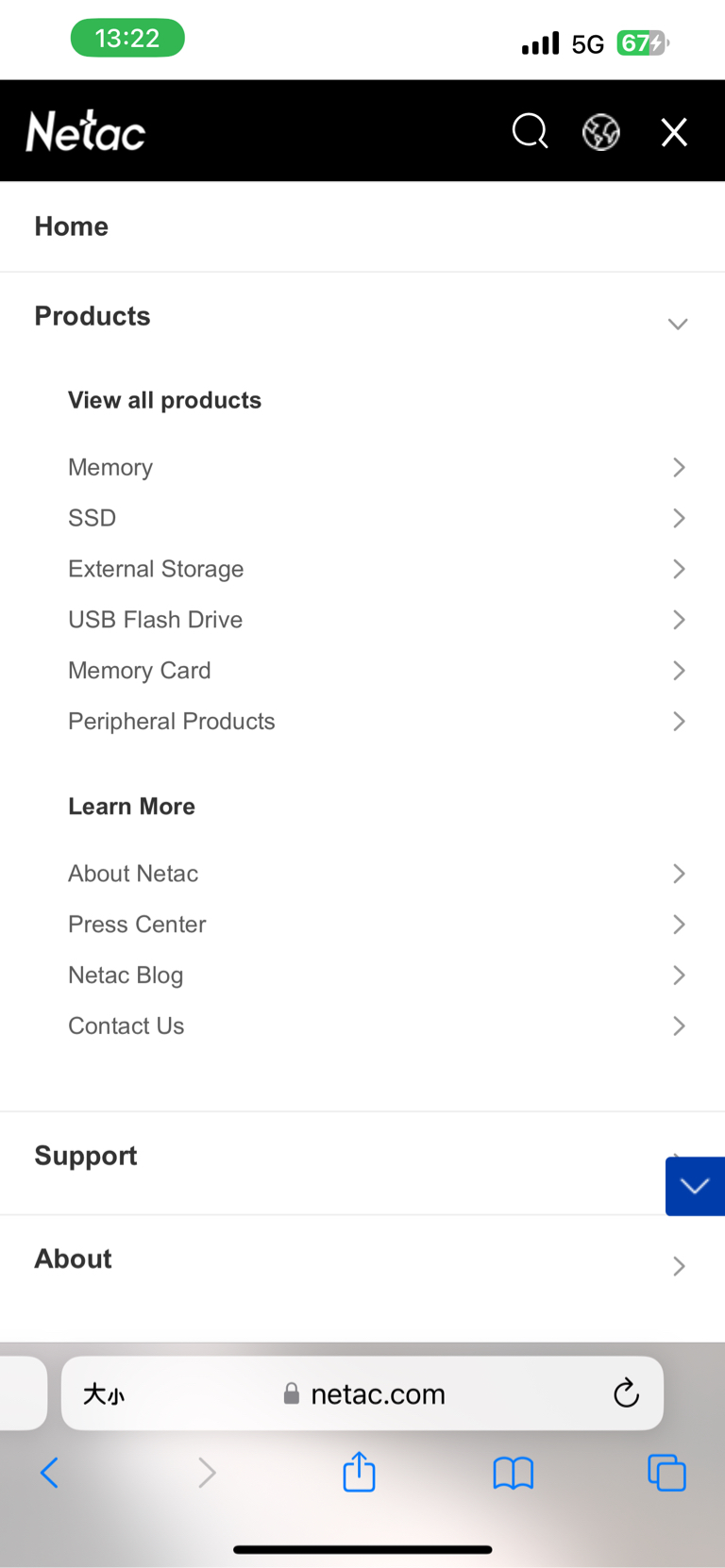Tap the blue scroll-down chevron button
This screenshot has width=725, height=1568.
pos(695,1186)
